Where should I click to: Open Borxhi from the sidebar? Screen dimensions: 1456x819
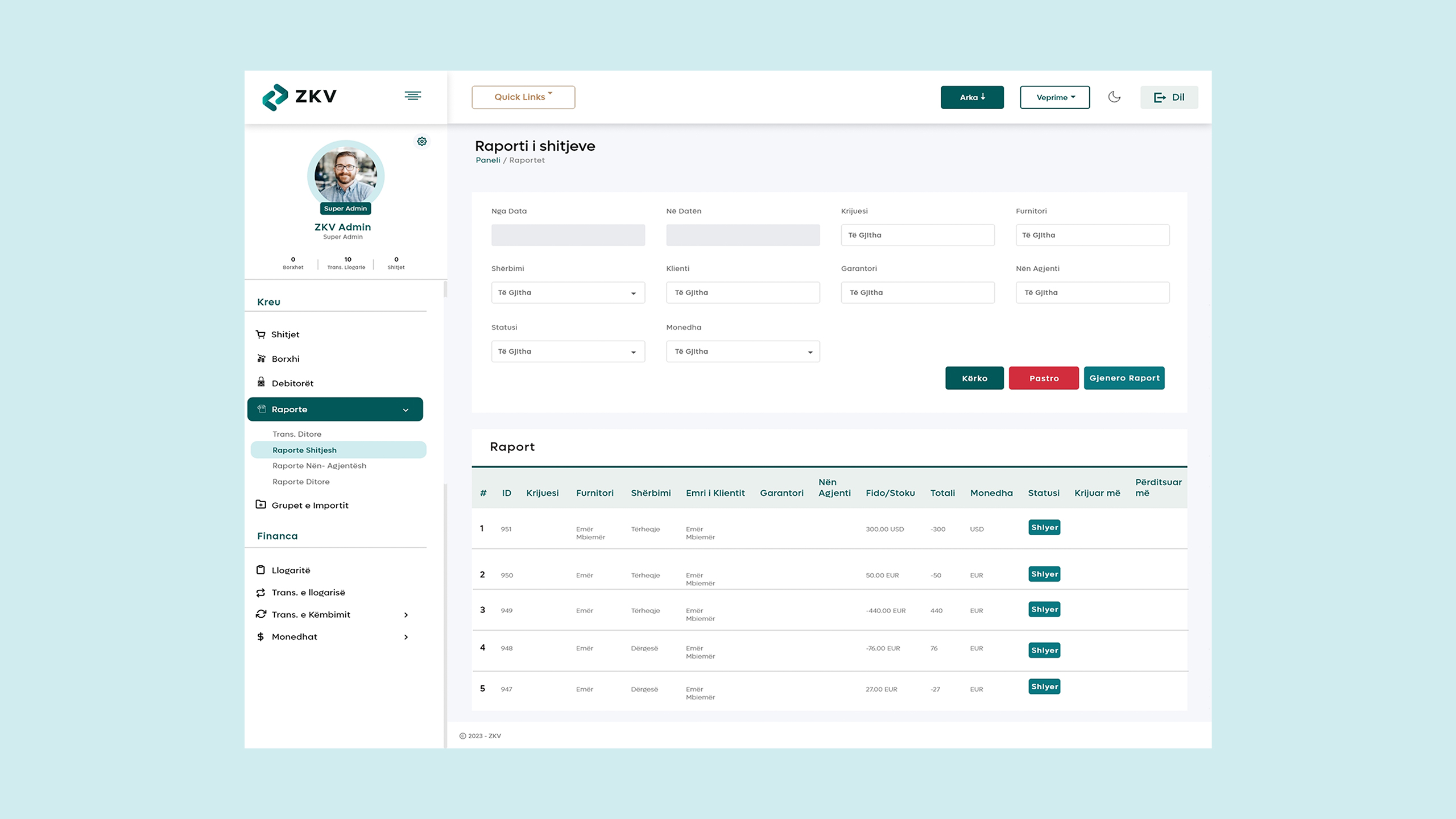[x=286, y=359]
